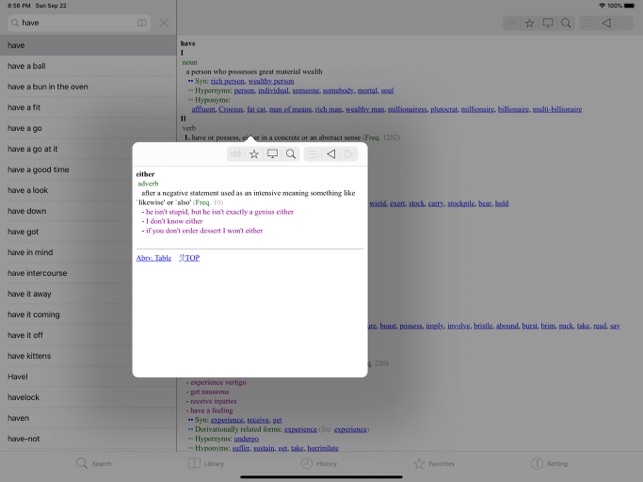The image size is (643, 482).
Task: Tap the magnifier icon in popup toolbar
Action: [291, 154]
